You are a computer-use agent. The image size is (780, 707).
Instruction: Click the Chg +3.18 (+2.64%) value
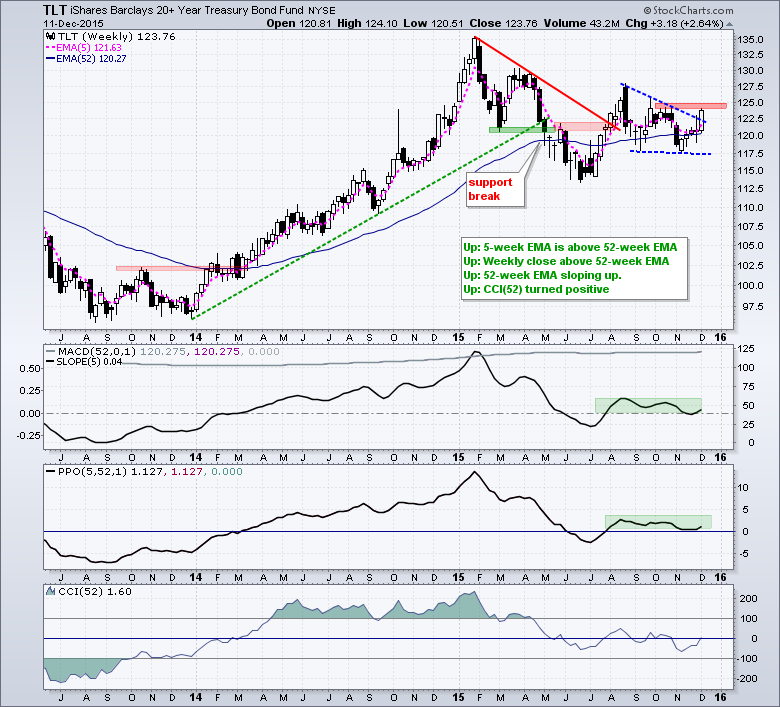[674, 23]
